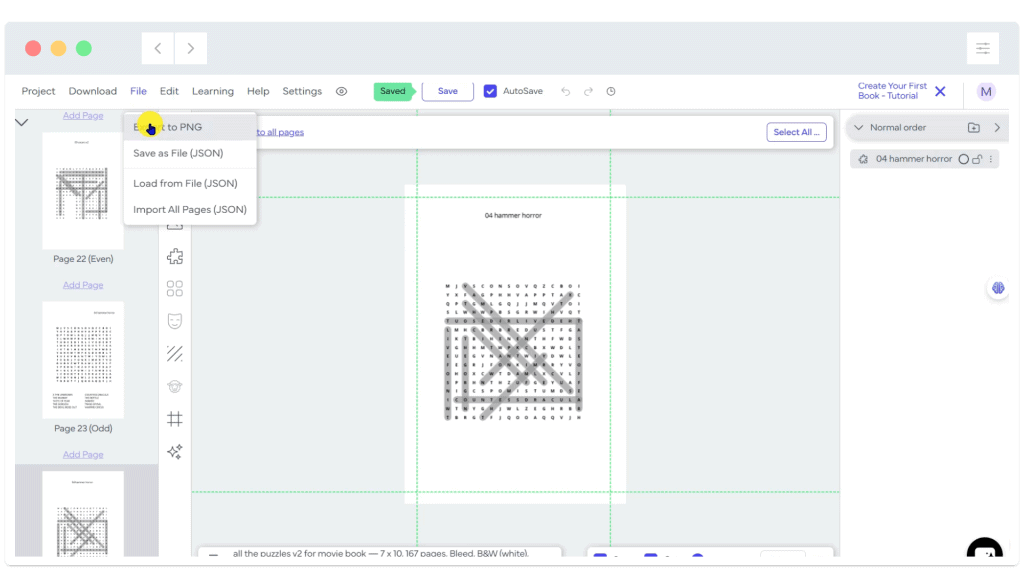Open the version history clock icon

coord(611,91)
